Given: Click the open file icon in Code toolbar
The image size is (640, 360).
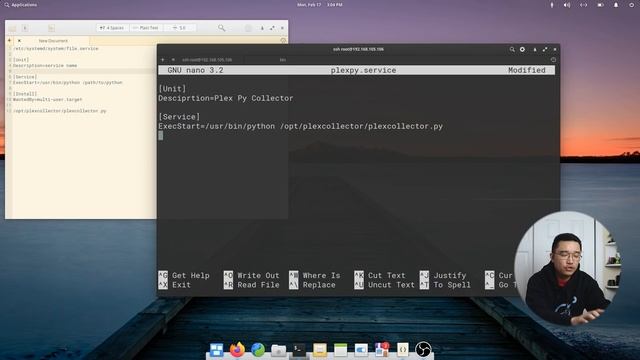Looking at the screenshot, I should tap(12, 28).
